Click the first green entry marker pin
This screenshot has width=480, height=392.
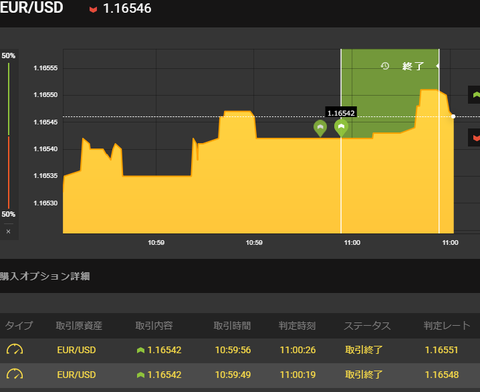(320, 129)
